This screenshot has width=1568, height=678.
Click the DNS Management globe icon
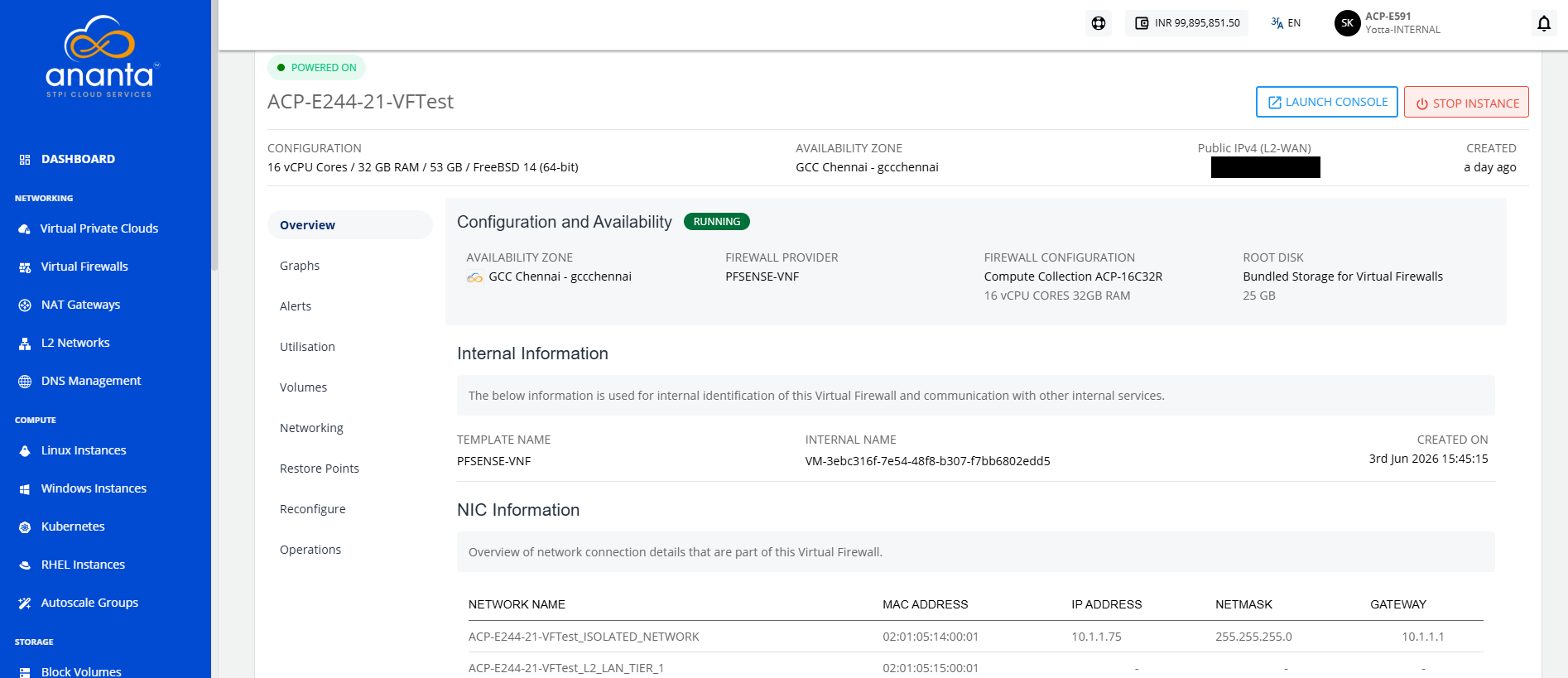25,382
